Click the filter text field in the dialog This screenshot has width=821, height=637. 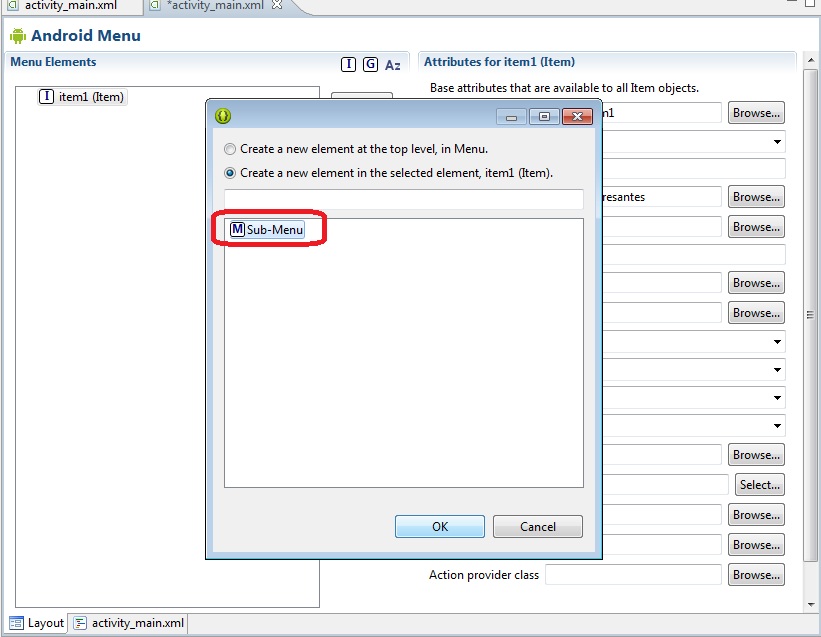point(404,199)
